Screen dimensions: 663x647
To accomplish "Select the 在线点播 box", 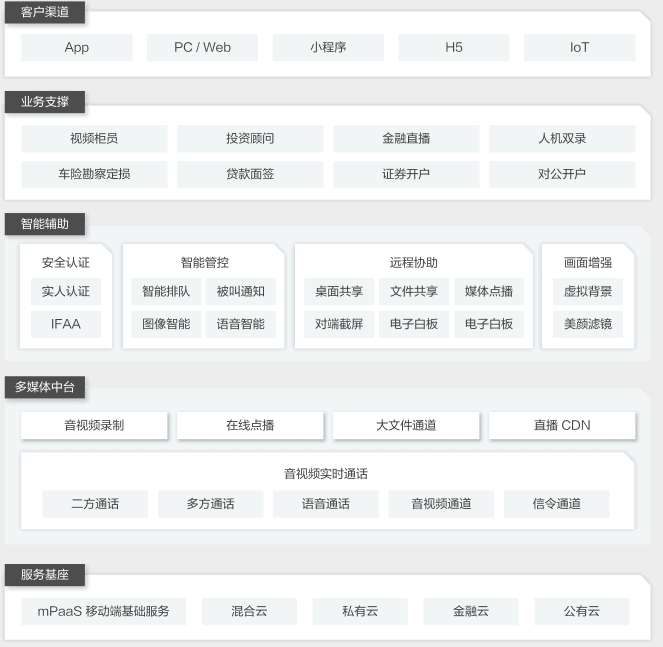I will [x=250, y=425].
